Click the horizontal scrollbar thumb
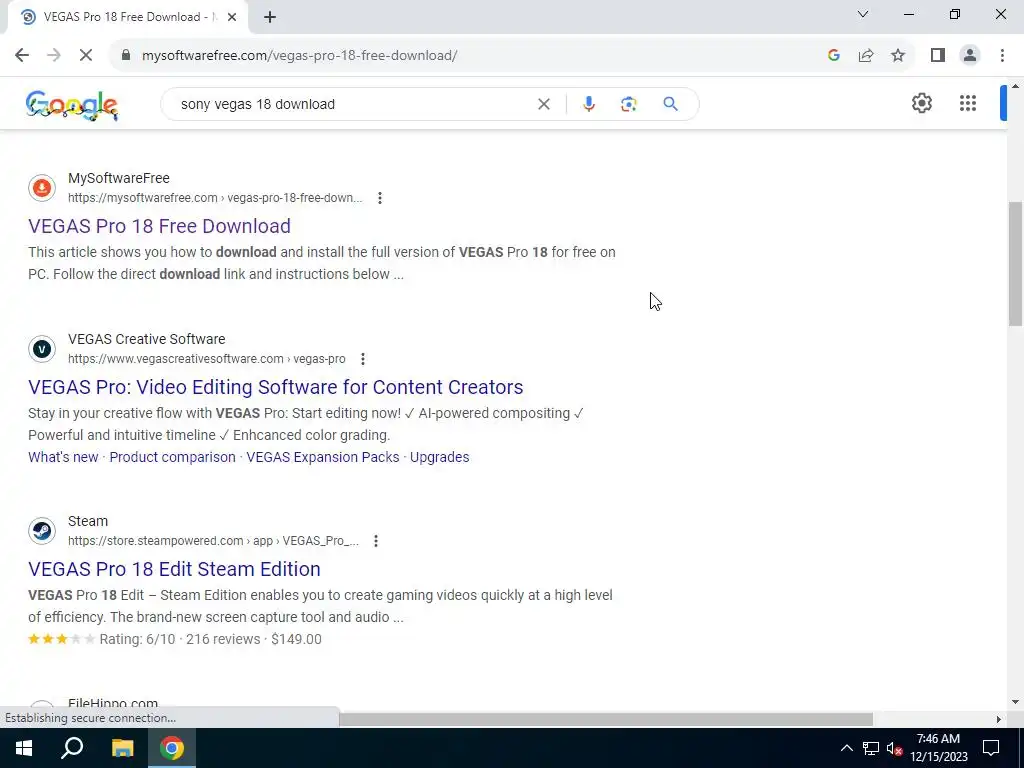Image resolution: width=1024 pixels, height=768 pixels. 606,719
